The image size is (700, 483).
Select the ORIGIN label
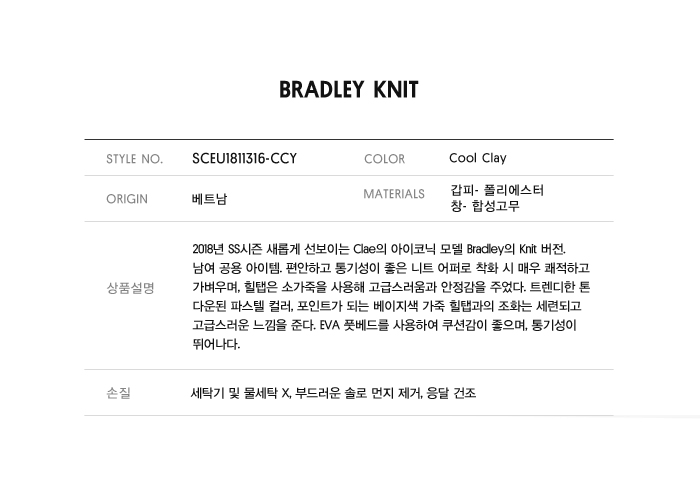[x=127, y=199]
